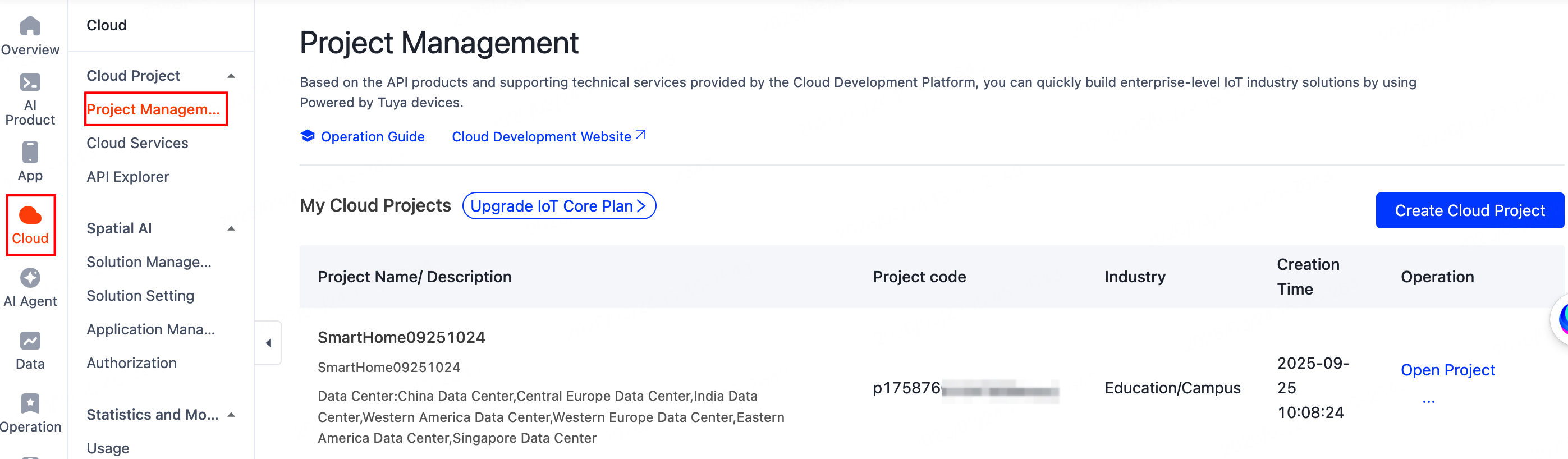The image size is (1568, 459).
Task: Open the AI Agent sparkle icon
Action: click(x=30, y=278)
